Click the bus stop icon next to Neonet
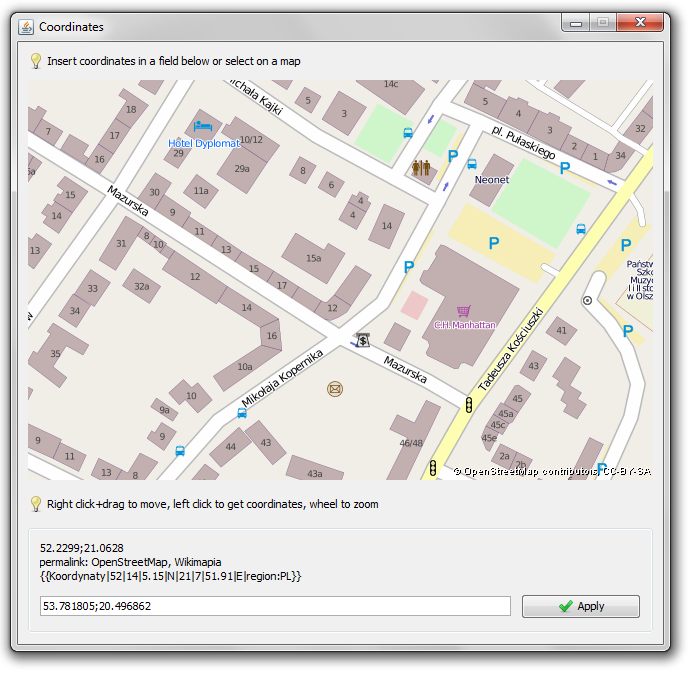 click(x=472, y=164)
